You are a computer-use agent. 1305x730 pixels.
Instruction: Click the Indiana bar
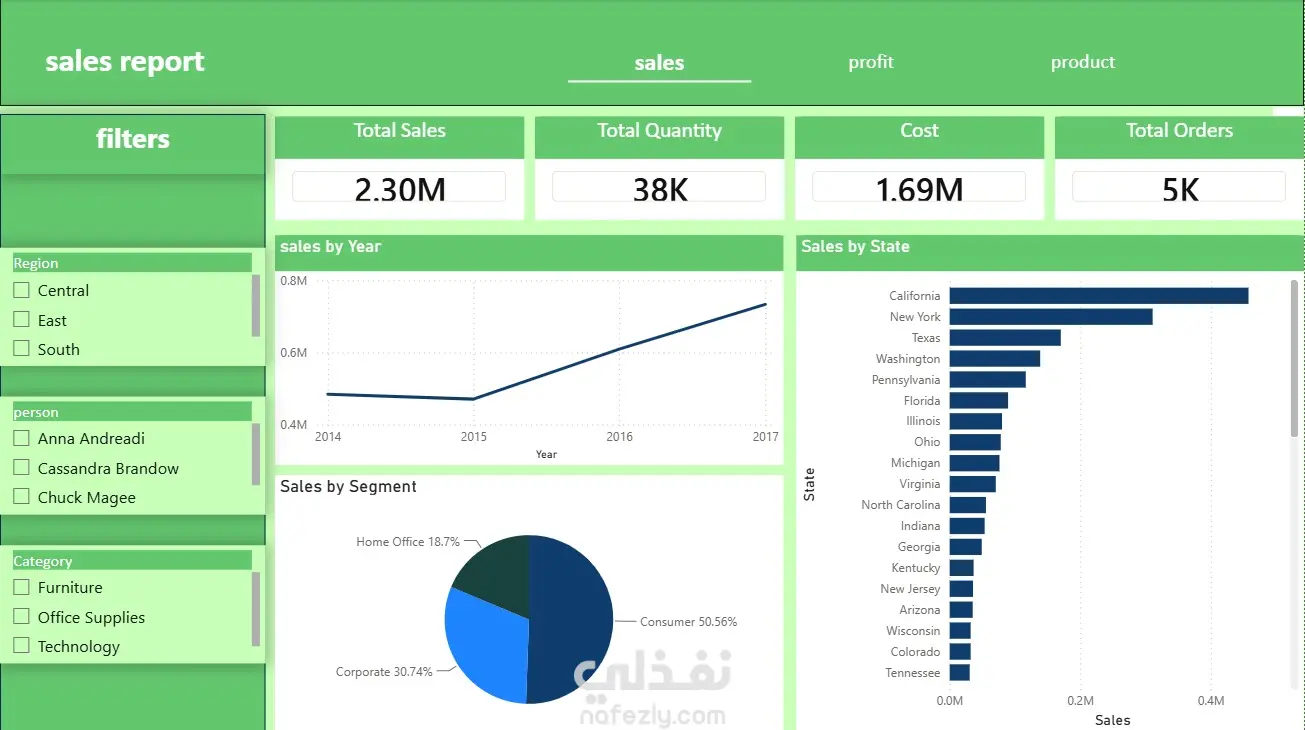click(967, 526)
